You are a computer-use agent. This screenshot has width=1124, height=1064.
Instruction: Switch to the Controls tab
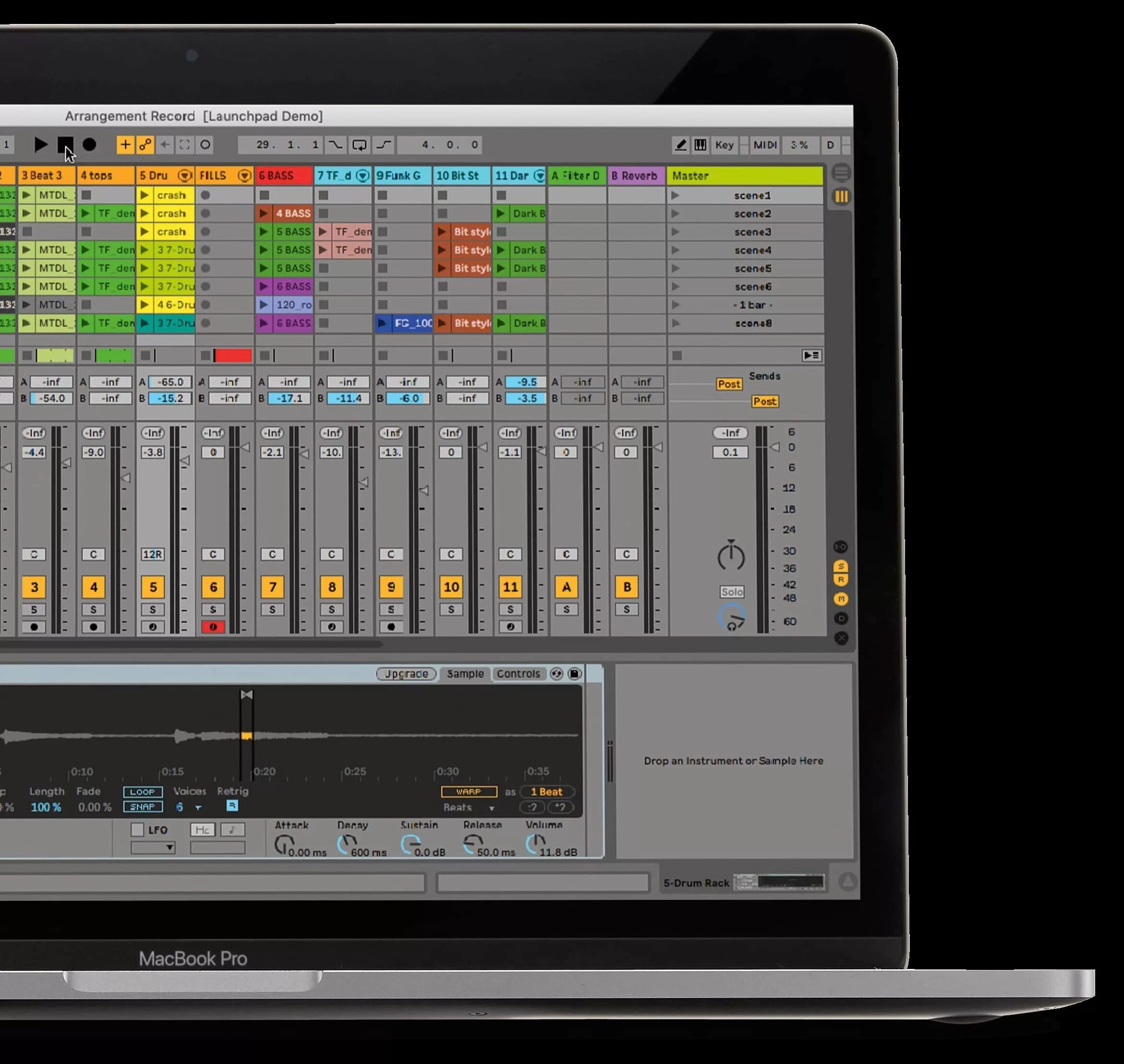(x=518, y=674)
